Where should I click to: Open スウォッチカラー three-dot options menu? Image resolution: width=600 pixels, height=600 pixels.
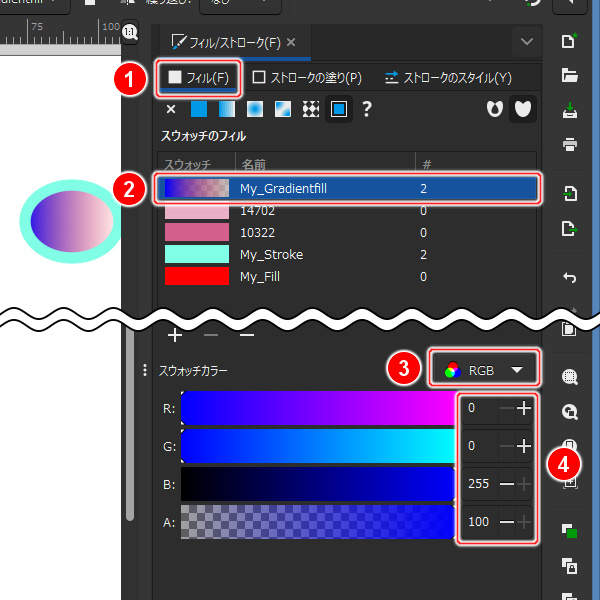click(145, 370)
